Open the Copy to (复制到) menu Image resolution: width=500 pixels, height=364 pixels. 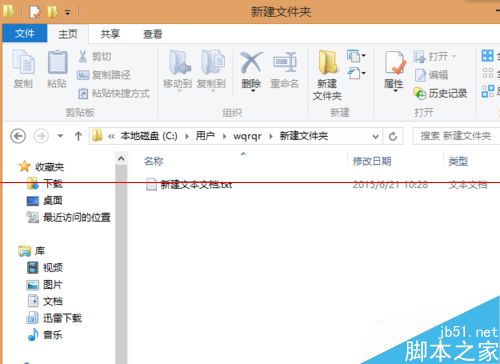pyautogui.click(x=211, y=70)
